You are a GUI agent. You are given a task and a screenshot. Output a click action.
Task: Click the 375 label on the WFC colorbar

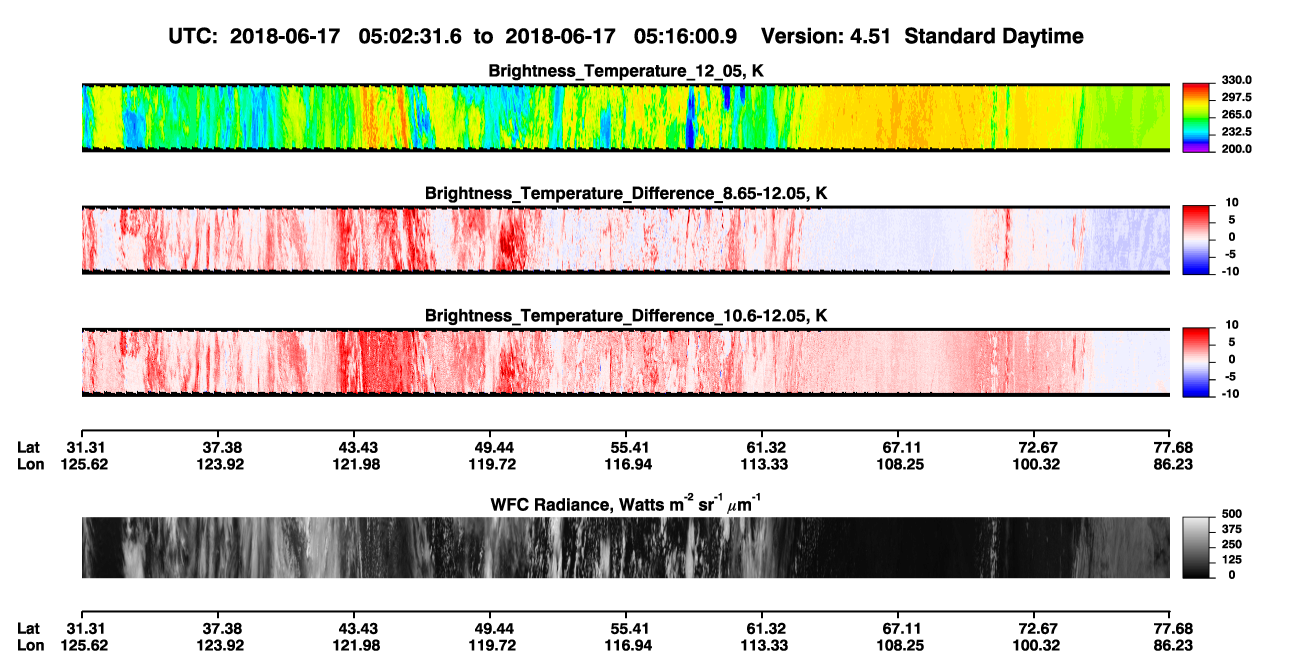tap(1234, 531)
